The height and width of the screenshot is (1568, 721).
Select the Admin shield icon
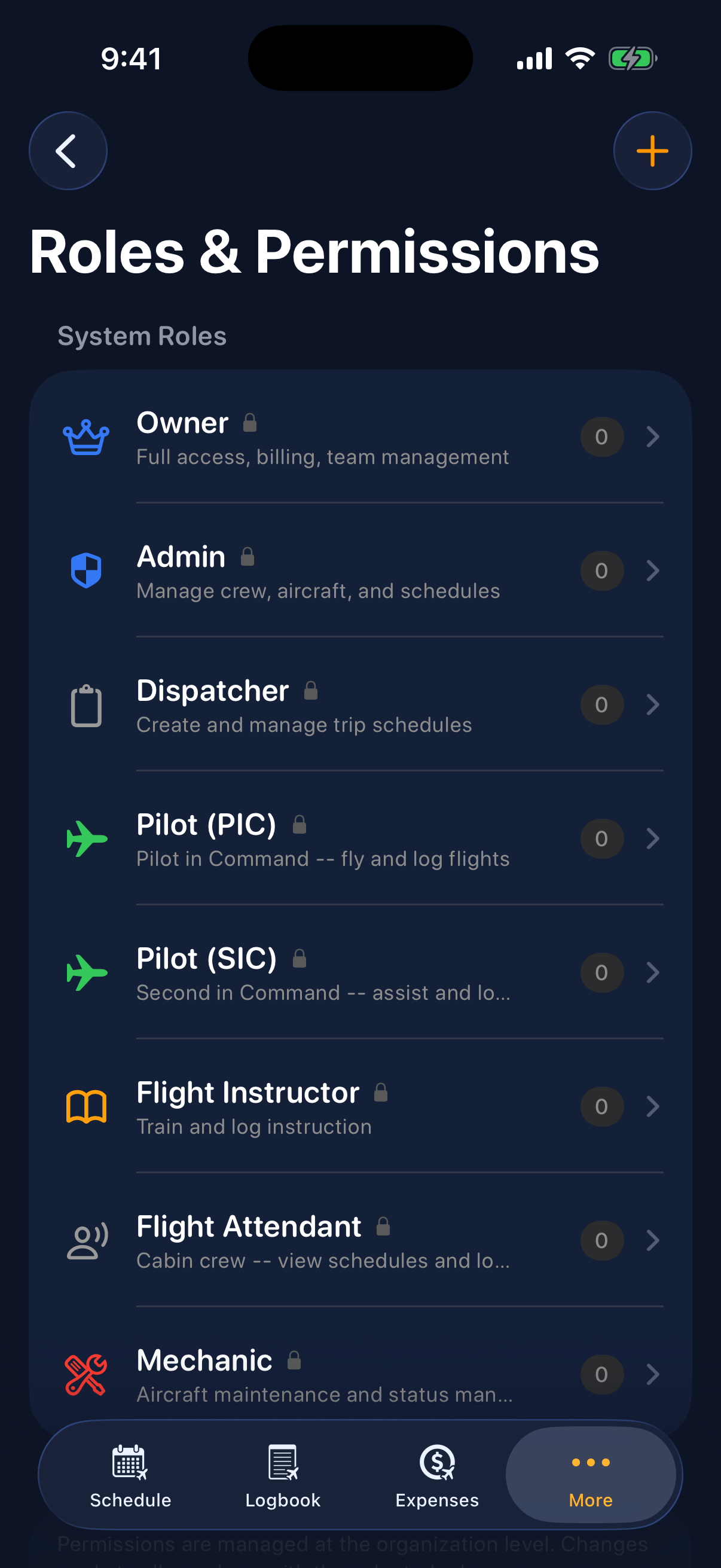(85, 571)
